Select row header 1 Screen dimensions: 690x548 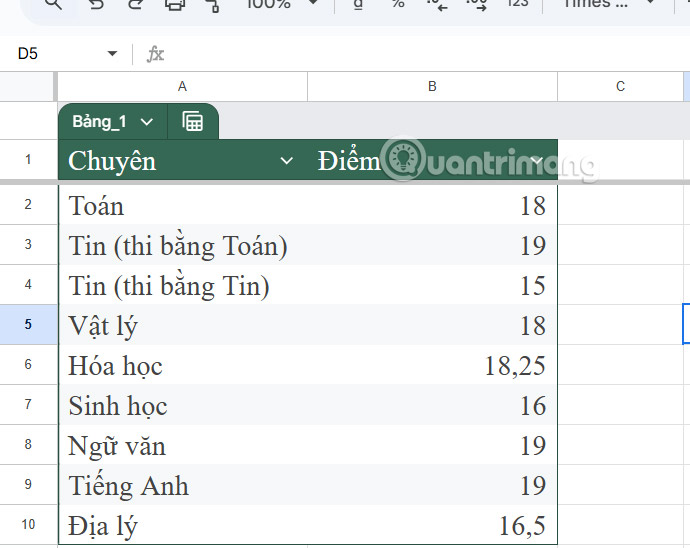28,160
